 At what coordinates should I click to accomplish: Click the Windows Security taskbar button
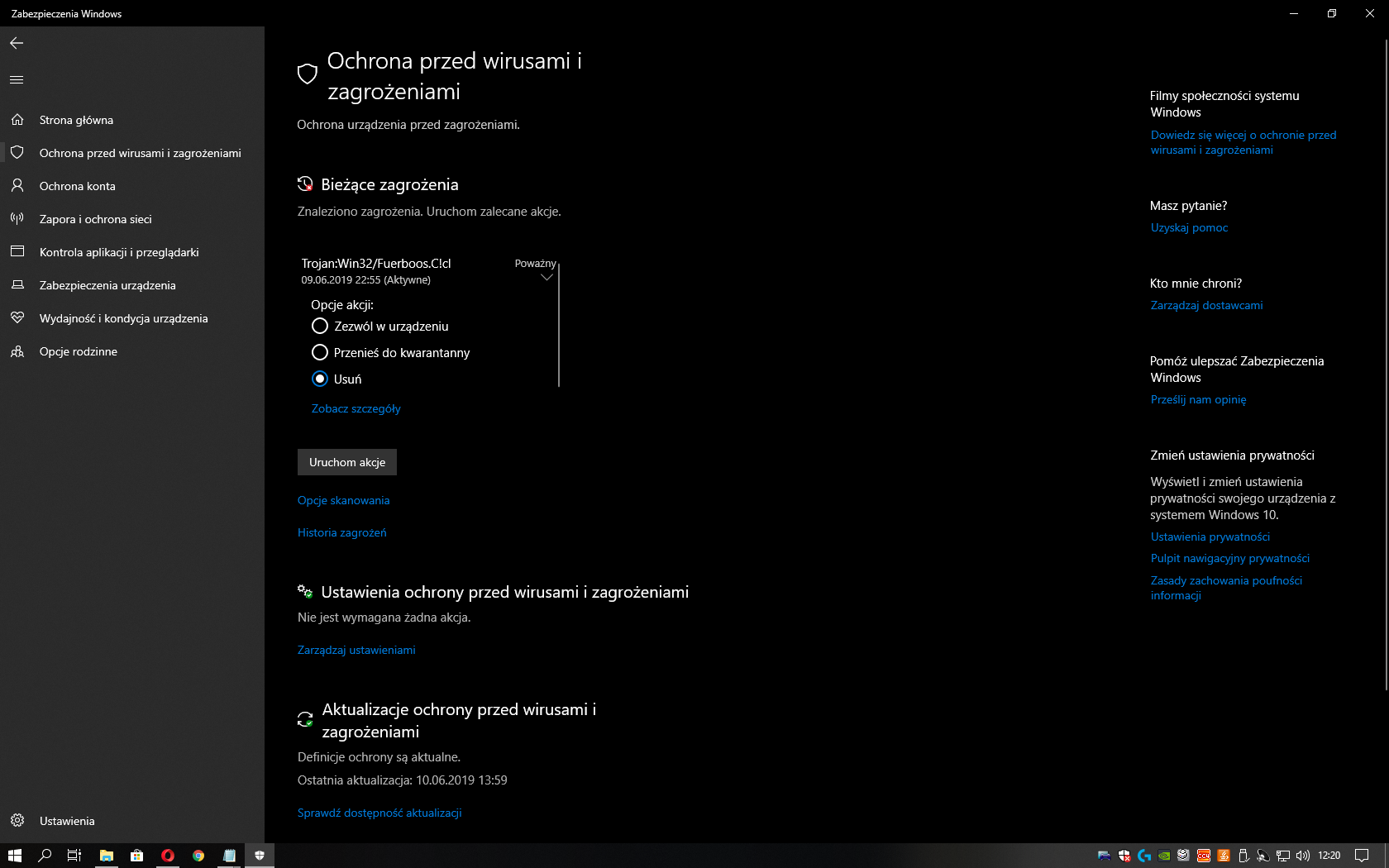(x=260, y=856)
